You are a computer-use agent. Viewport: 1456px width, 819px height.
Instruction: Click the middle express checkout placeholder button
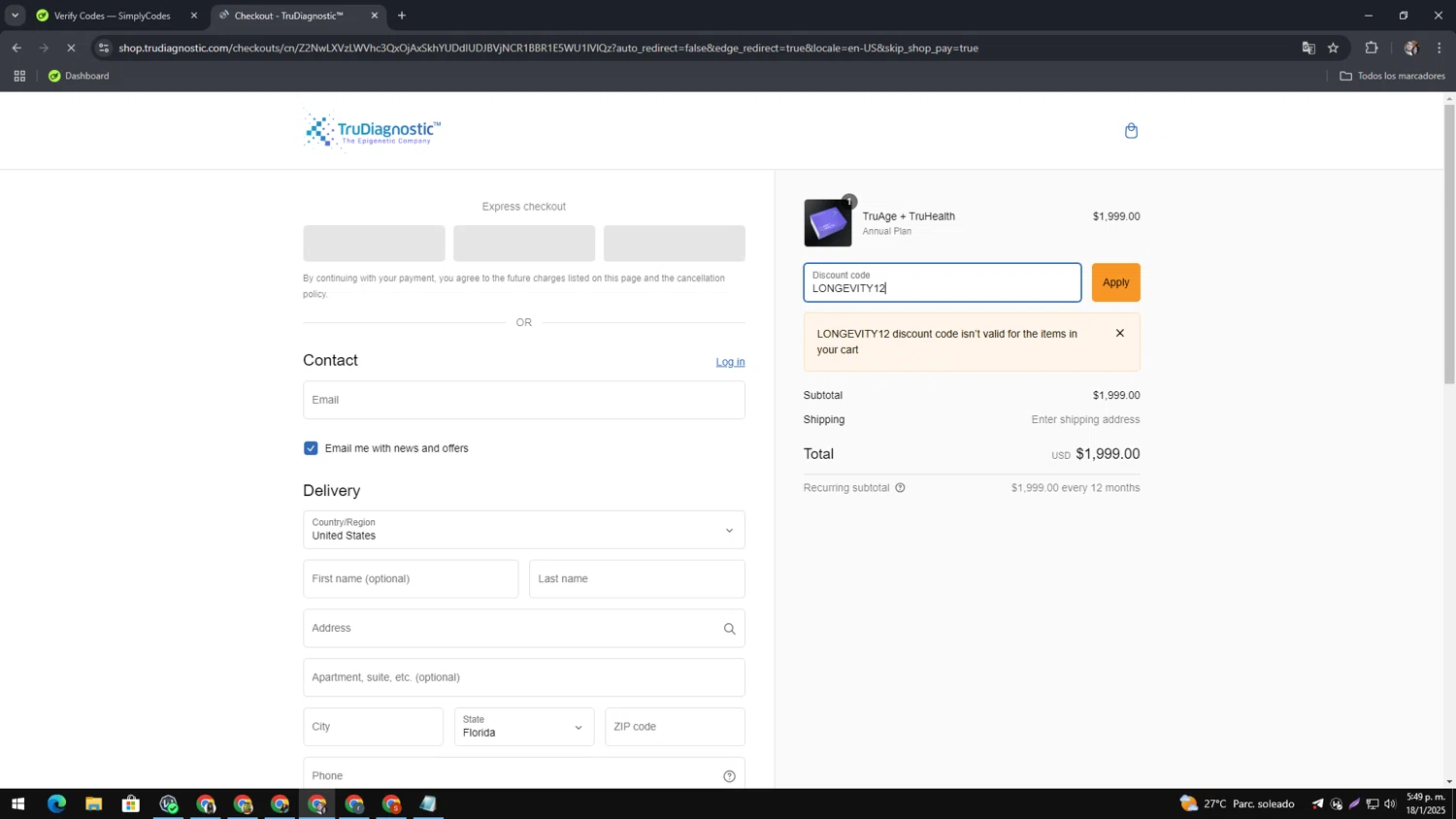click(x=524, y=244)
